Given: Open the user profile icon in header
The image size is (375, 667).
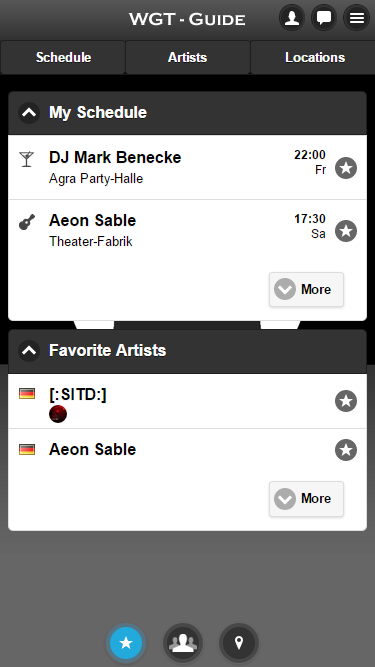Looking at the screenshot, I should pyautogui.click(x=292, y=18).
